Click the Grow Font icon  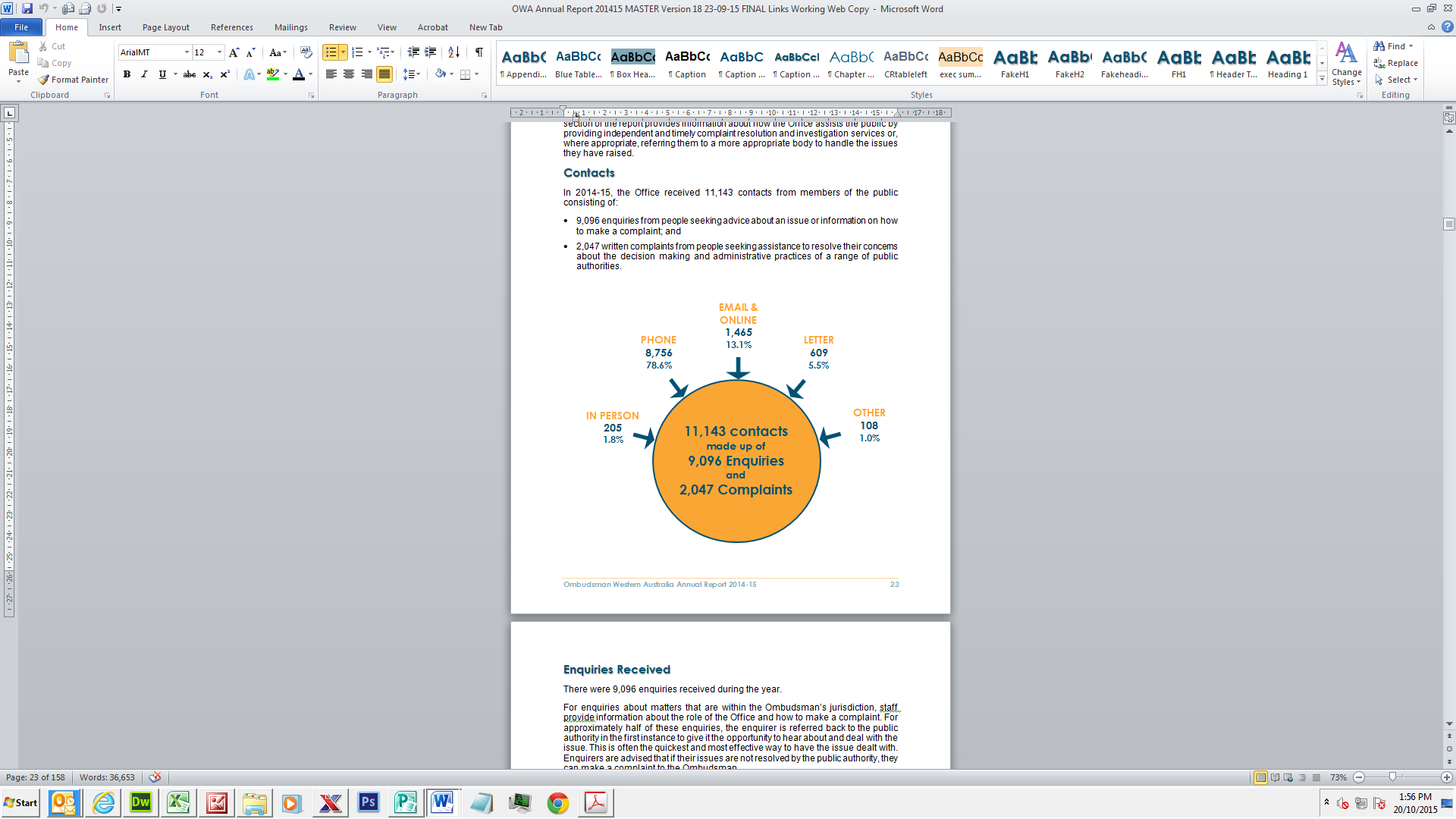click(234, 52)
